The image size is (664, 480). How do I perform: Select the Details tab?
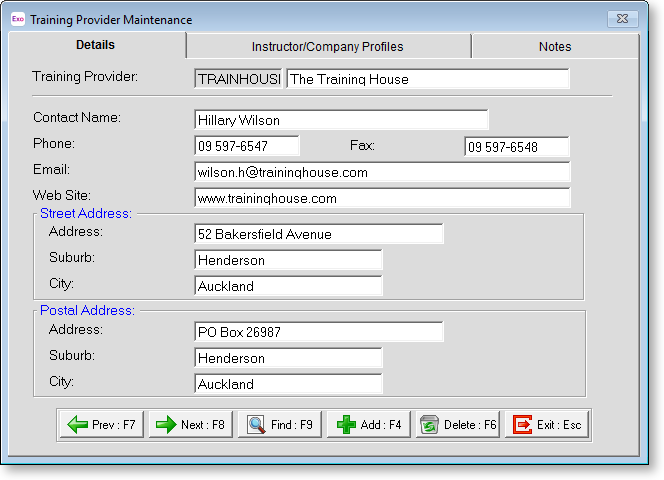[96, 45]
